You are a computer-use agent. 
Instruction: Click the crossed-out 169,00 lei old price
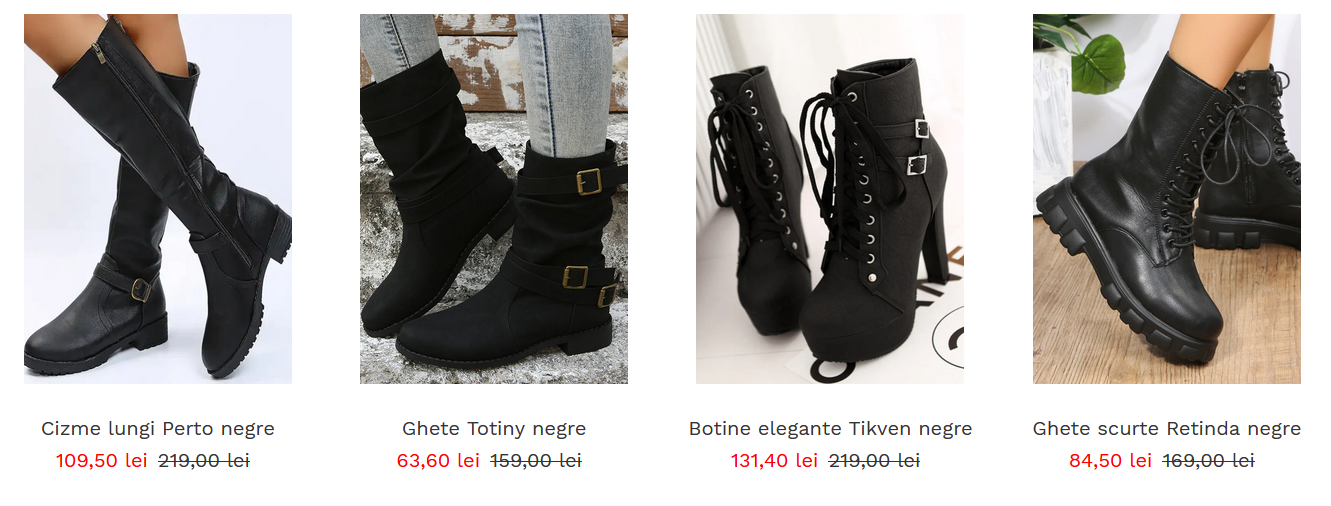click(1208, 460)
